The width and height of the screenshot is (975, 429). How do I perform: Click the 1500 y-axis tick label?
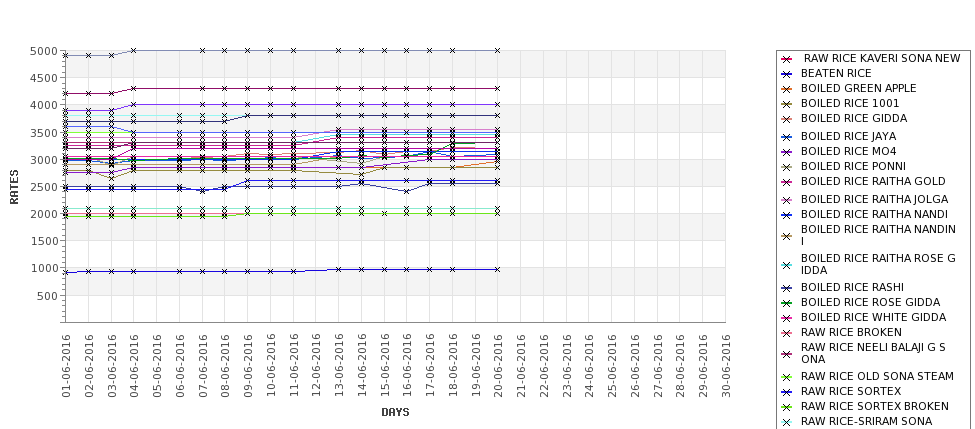tap(44, 241)
